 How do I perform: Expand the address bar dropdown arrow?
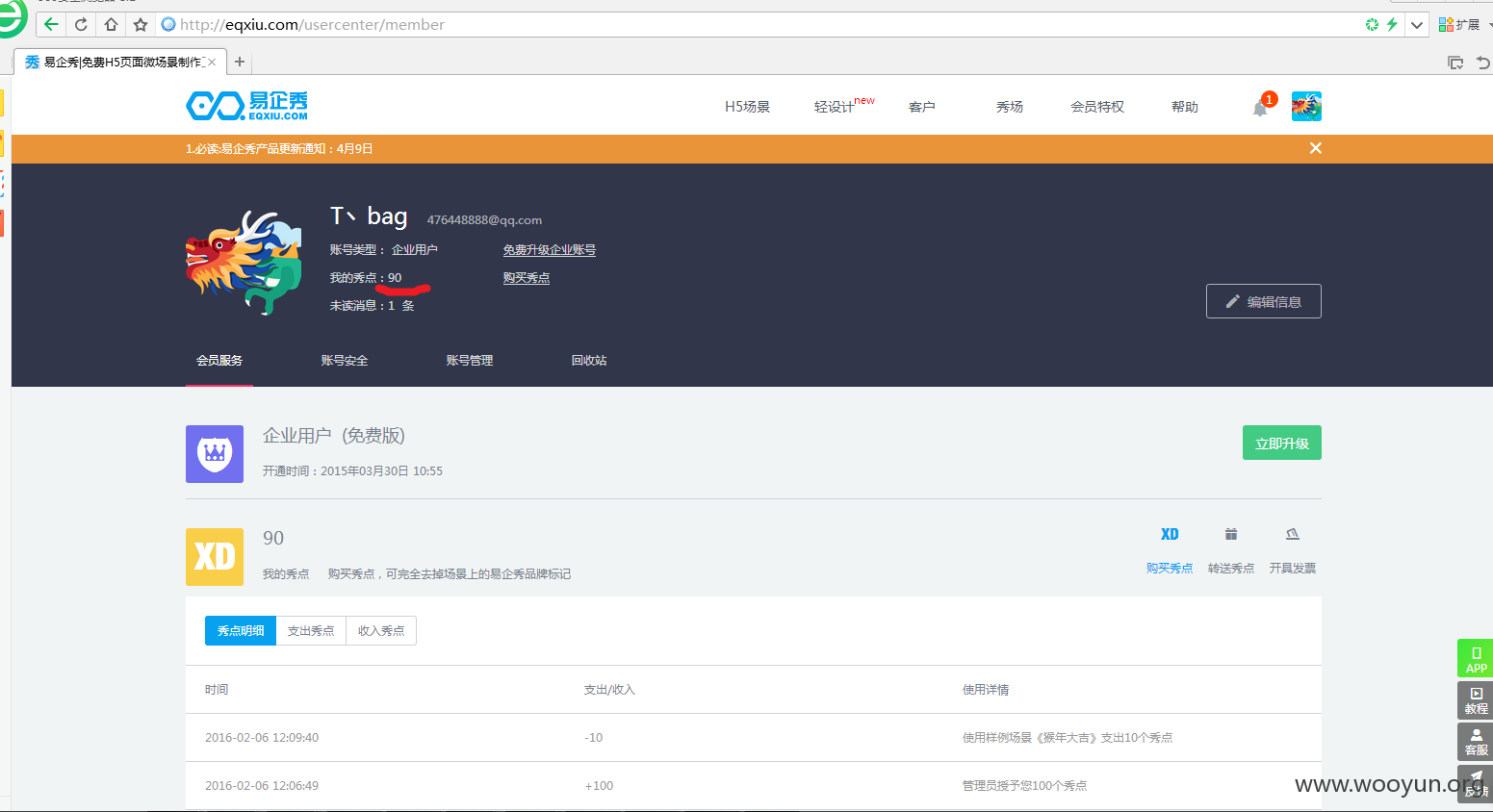pyautogui.click(x=1417, y=25)
